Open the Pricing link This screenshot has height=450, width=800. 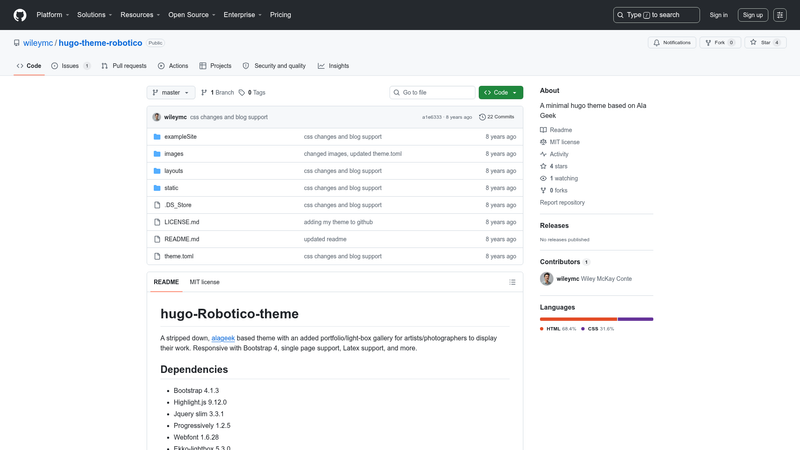click(x=281, y=15)
